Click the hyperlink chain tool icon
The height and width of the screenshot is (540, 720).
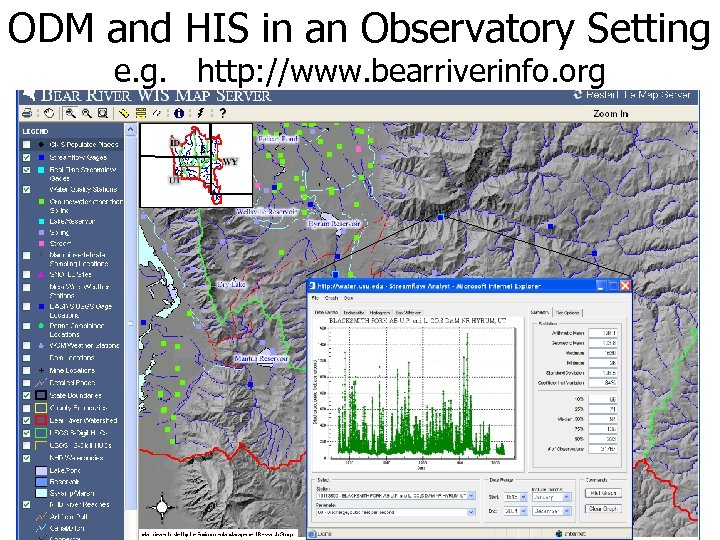click(157, 113)
